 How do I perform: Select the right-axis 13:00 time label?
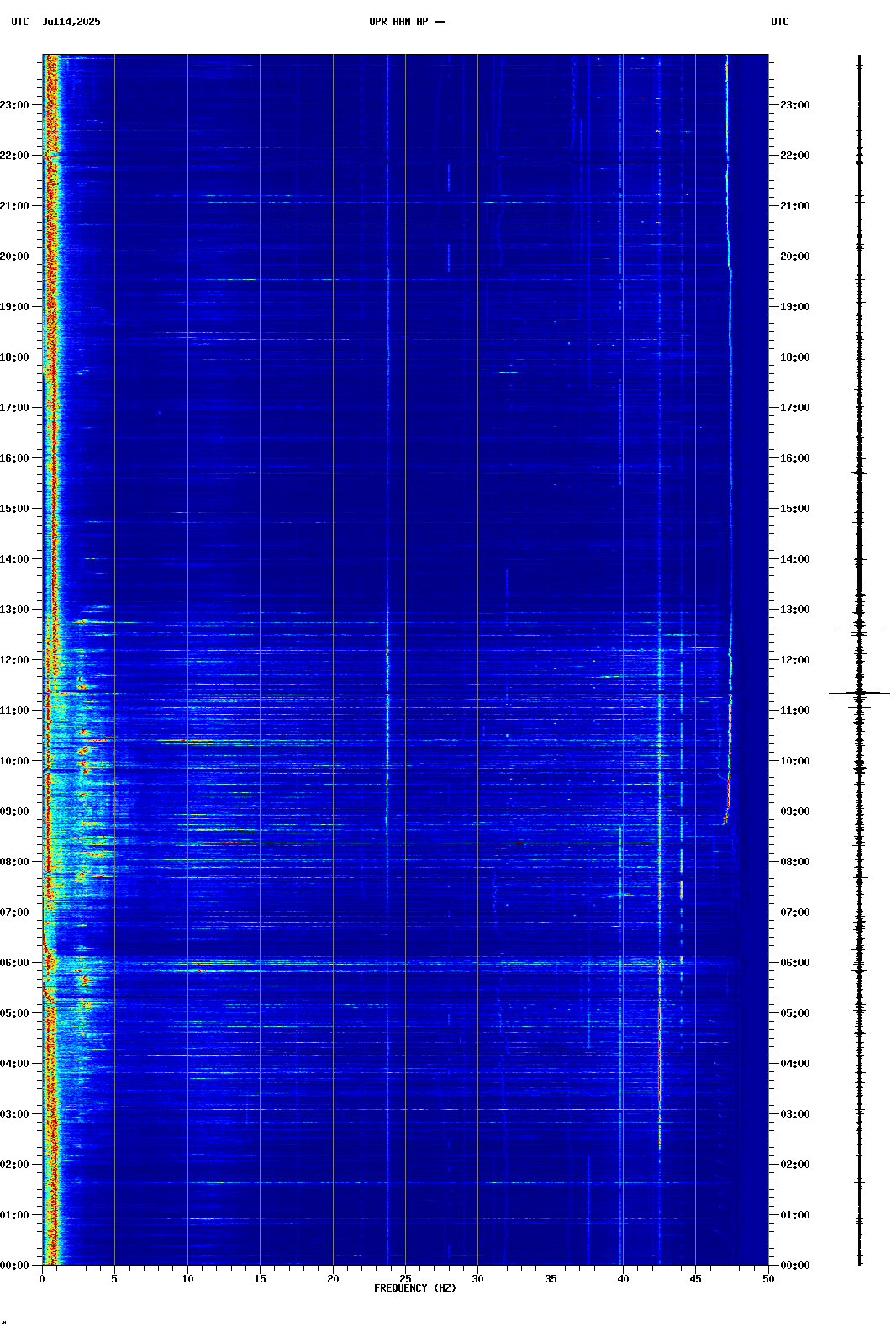(795, 610)
